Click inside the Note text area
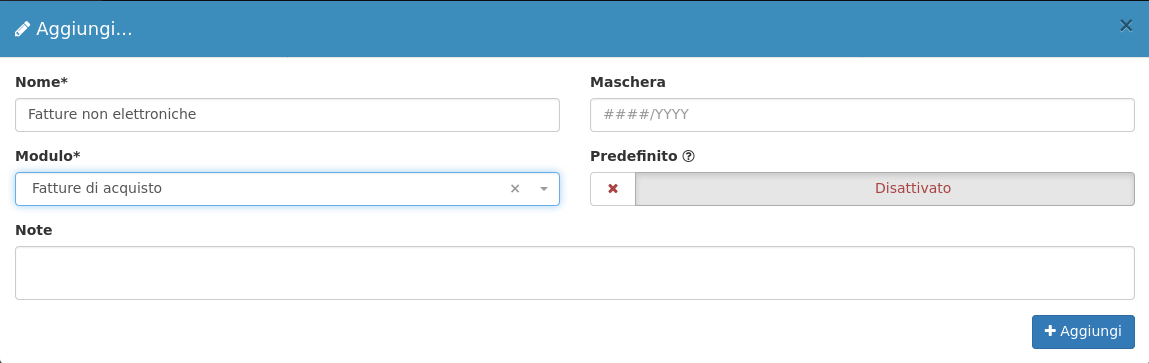Viewport: 1149px width, 363px height. (x=574, y=273)
